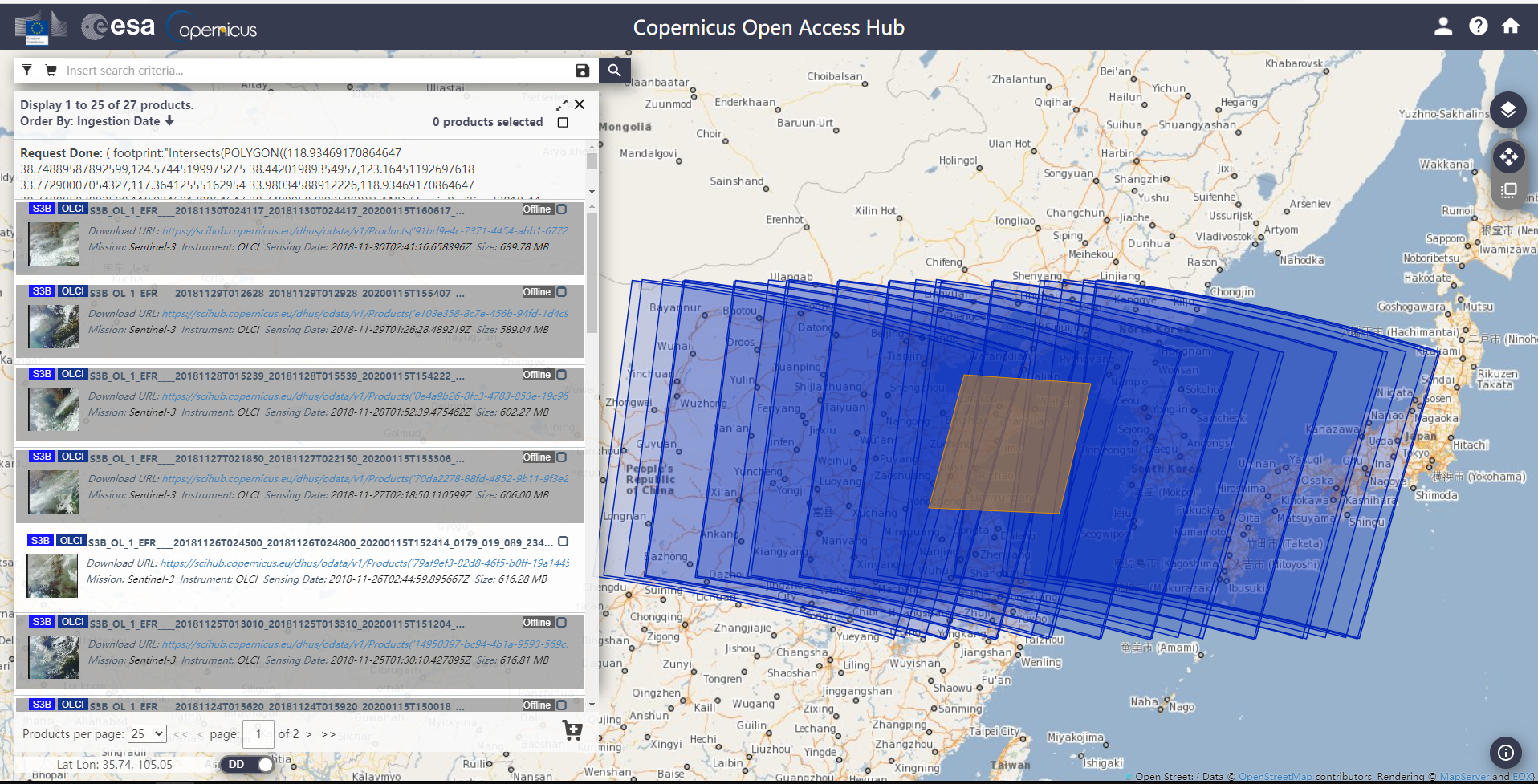Open download URL for 0e4a9b26 product
This screenshot has height=784, width=1538.
[365, 396]
